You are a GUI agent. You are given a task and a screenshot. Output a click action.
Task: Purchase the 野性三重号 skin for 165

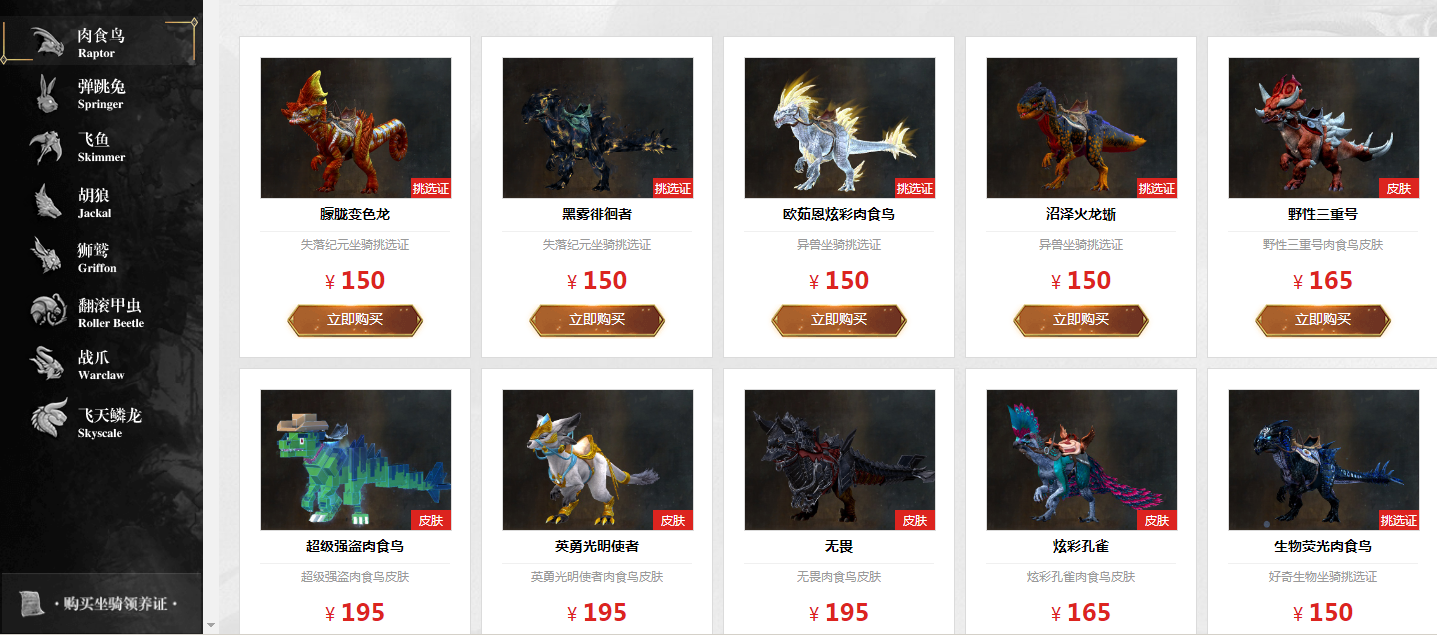(x=1323, y=320)
